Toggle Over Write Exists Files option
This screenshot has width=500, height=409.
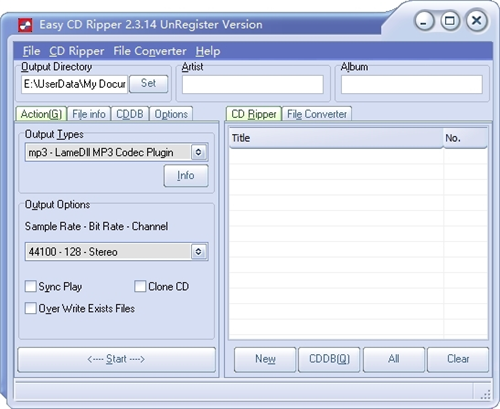point(31,308)
